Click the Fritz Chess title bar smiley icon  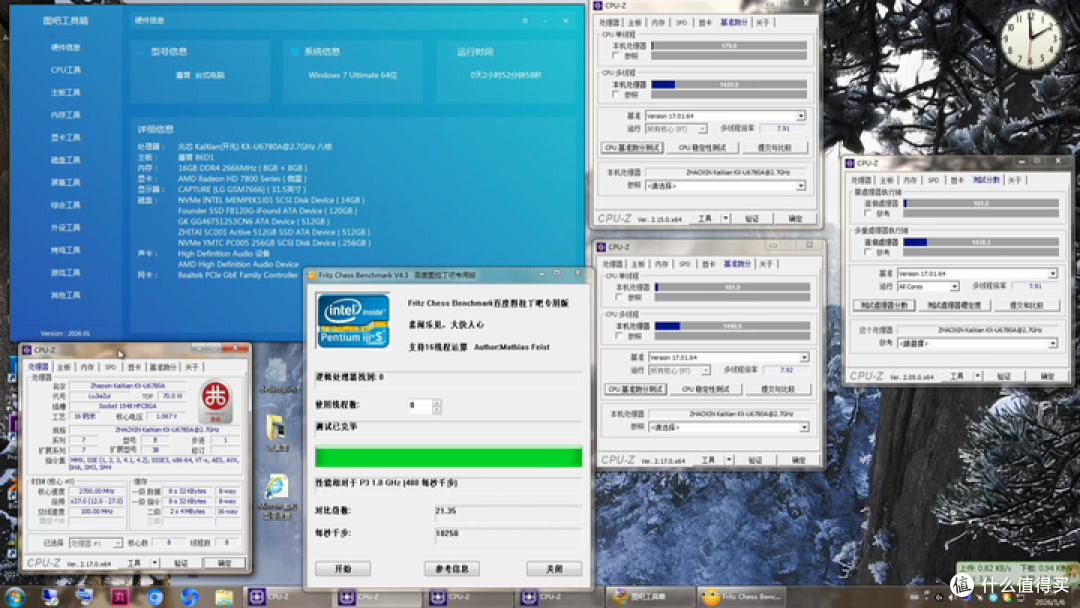[x=311, y=275]
